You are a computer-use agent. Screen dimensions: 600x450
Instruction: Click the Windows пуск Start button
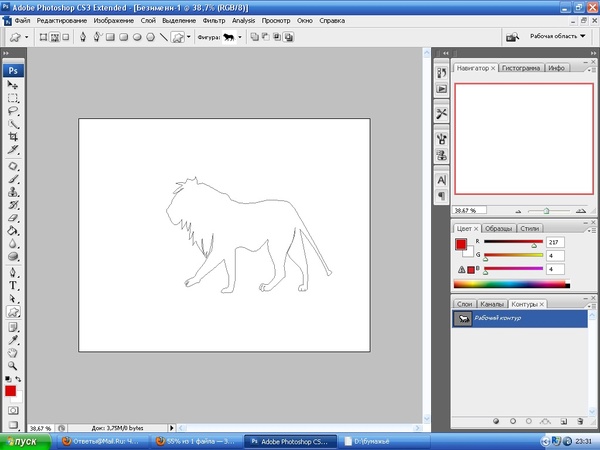pos(22,440)
